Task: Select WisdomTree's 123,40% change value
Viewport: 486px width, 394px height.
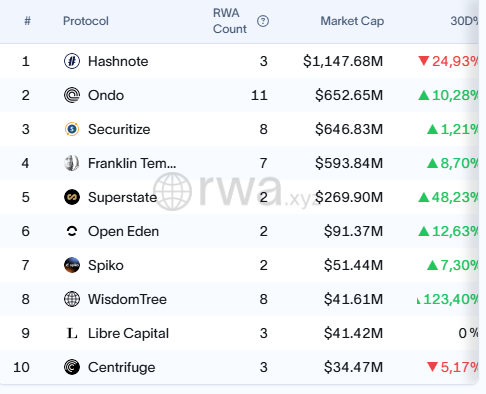Action: (x=448, y=299)
